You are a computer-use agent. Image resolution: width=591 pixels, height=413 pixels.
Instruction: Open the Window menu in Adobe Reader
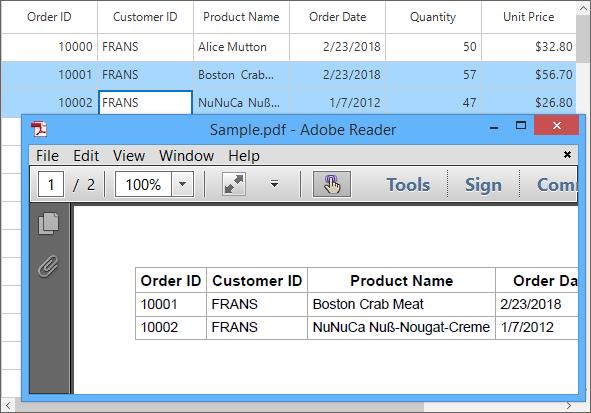point(187,156)
